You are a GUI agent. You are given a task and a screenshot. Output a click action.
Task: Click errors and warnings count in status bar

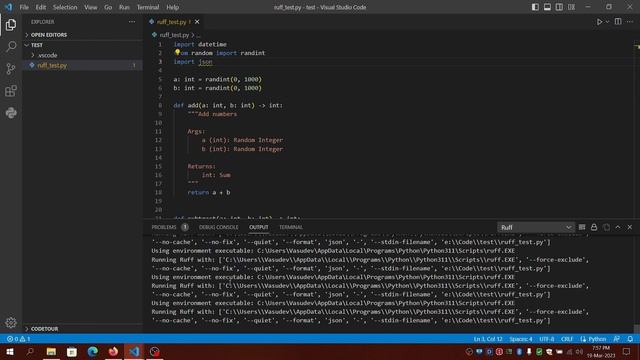click(x=18, y=339)
